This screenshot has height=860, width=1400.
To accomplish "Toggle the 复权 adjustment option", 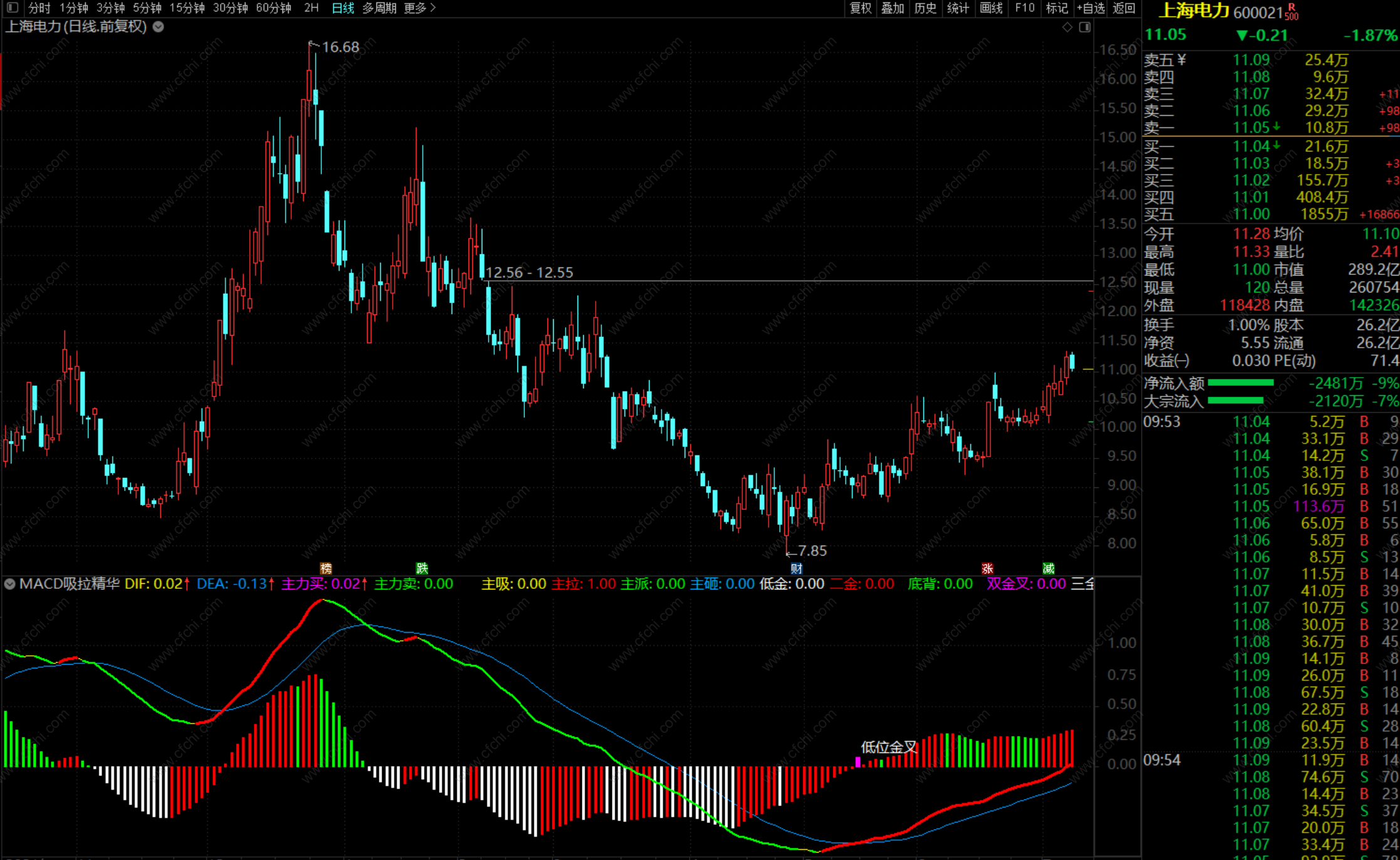I will [x=861, y=8].
